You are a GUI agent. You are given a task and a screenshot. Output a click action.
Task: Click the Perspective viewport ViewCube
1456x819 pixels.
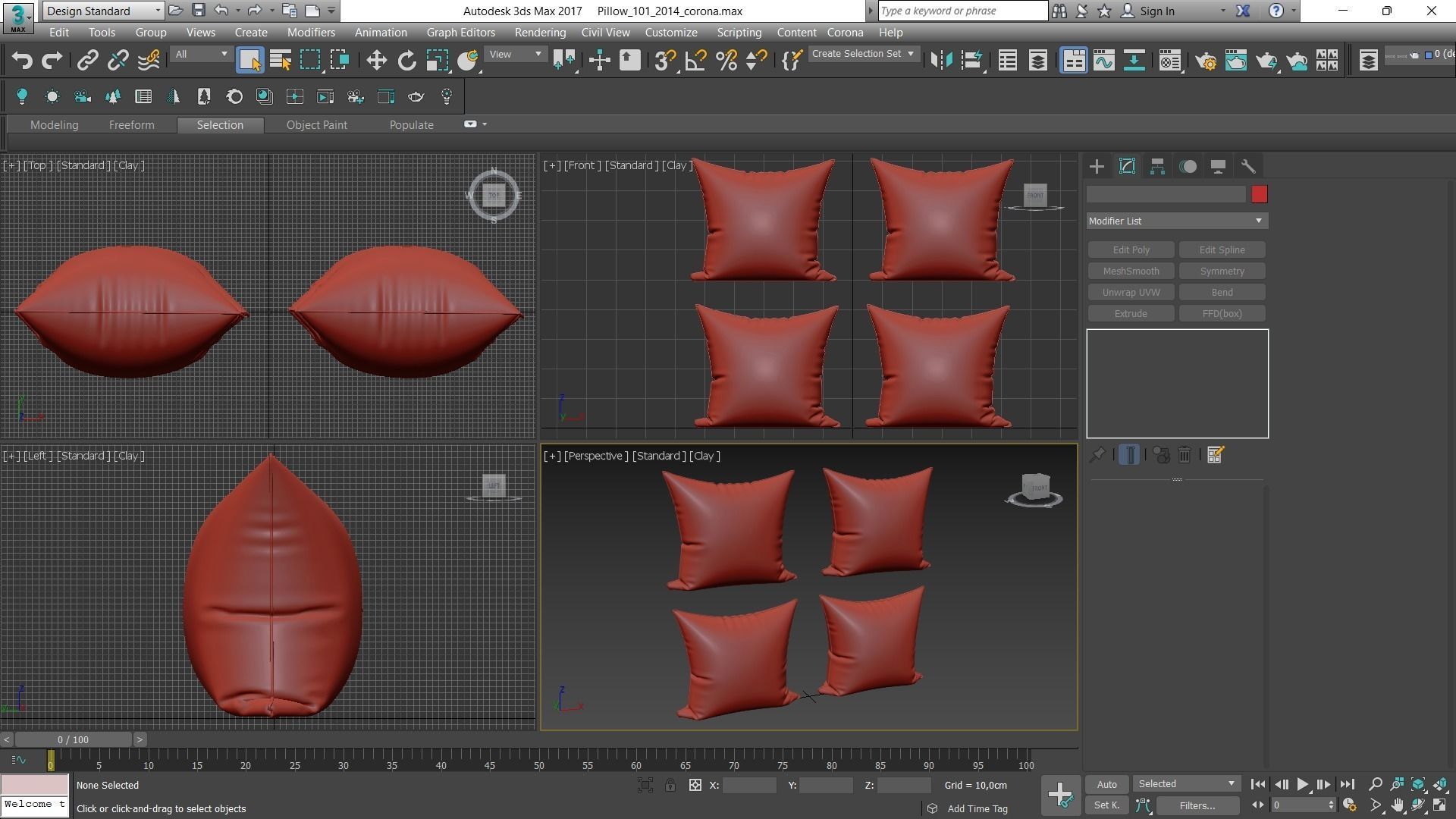(1034, 489)
